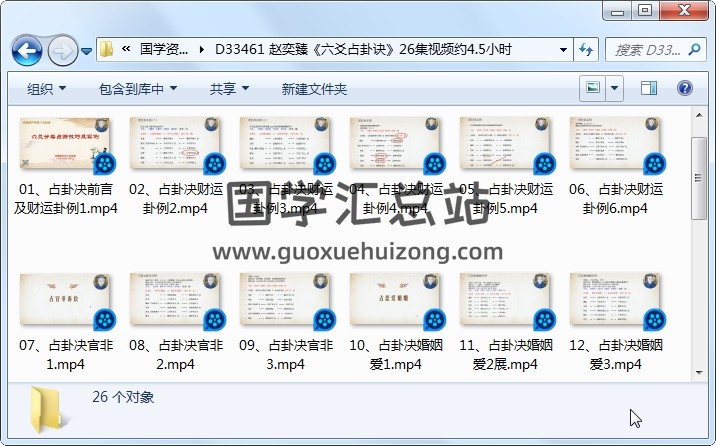Open the 共享 dropdown menu

229,89
